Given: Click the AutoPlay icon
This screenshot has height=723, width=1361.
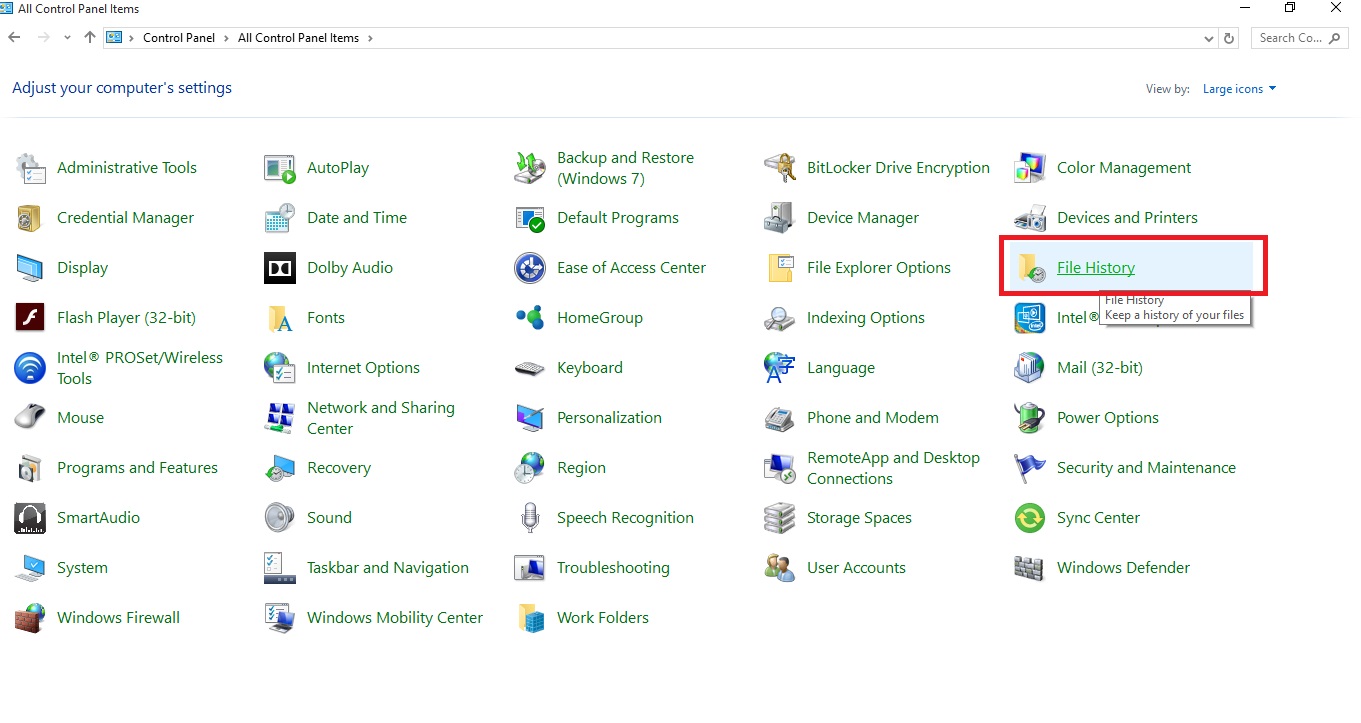Looking at the screenshot, I should (x=280, y=168).
